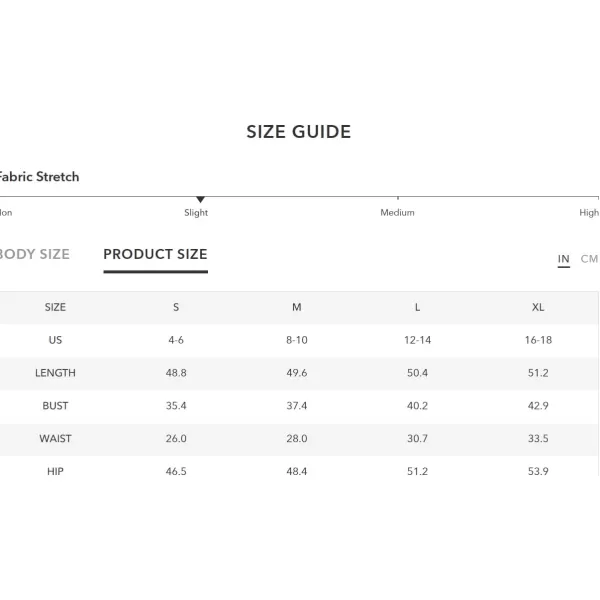Click the High label on stretch scale
This screenshot has height=600, width=600.
point(589,213)
